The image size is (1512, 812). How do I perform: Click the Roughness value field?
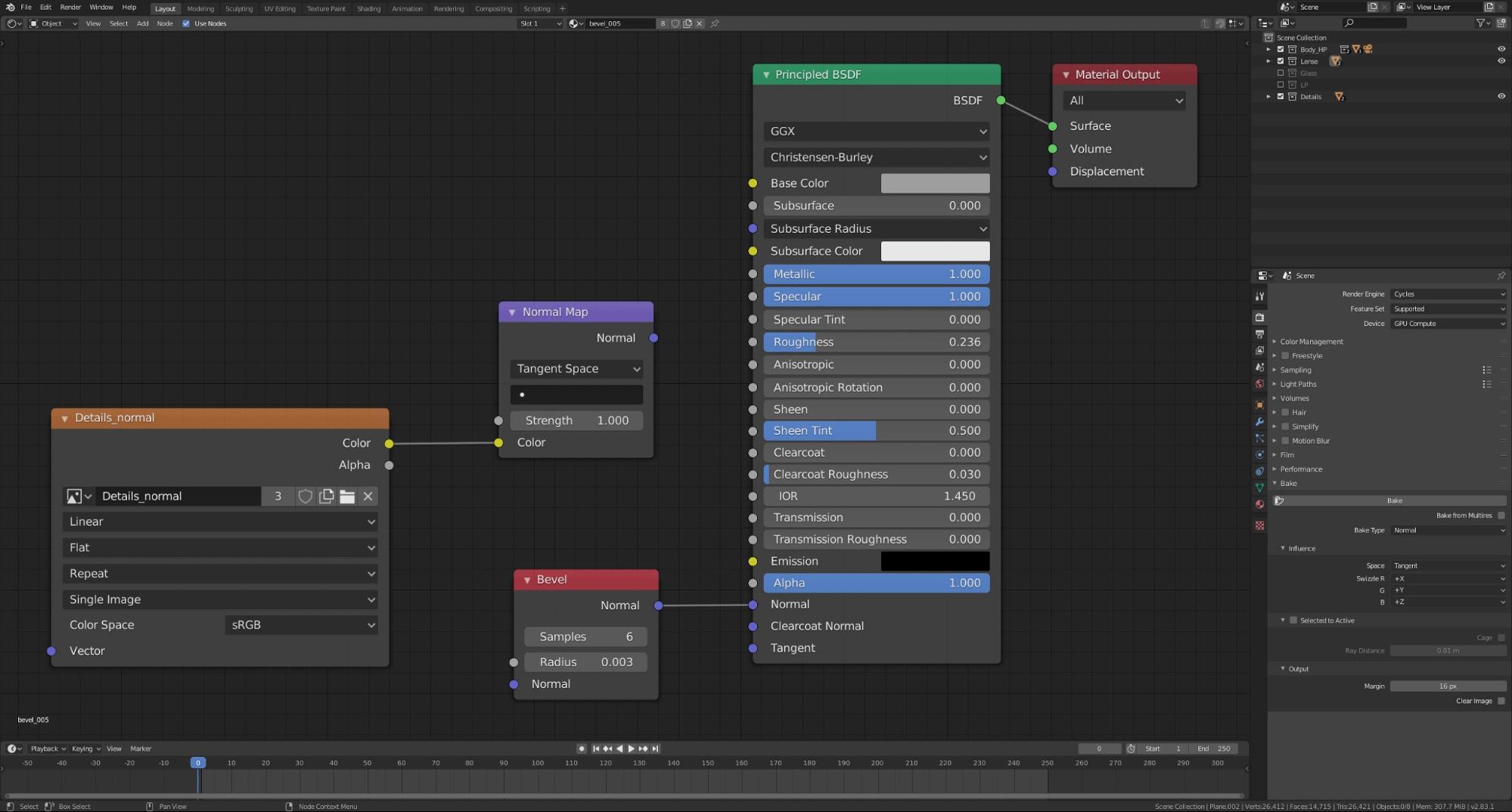pyautogui.click(x=876, y=342)
